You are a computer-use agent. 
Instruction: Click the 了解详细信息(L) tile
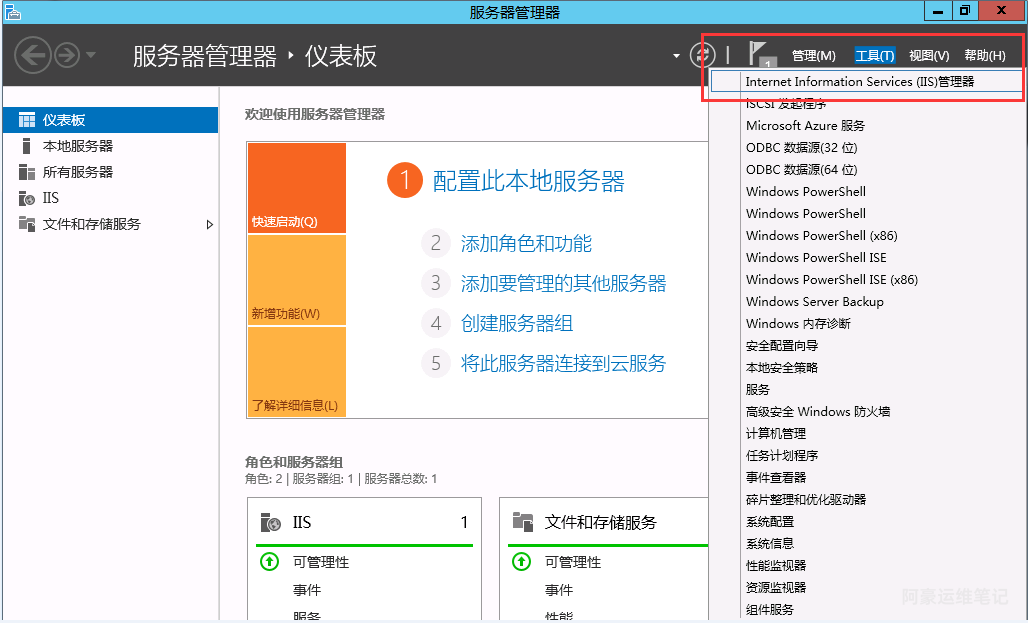(x=296, y=373)
